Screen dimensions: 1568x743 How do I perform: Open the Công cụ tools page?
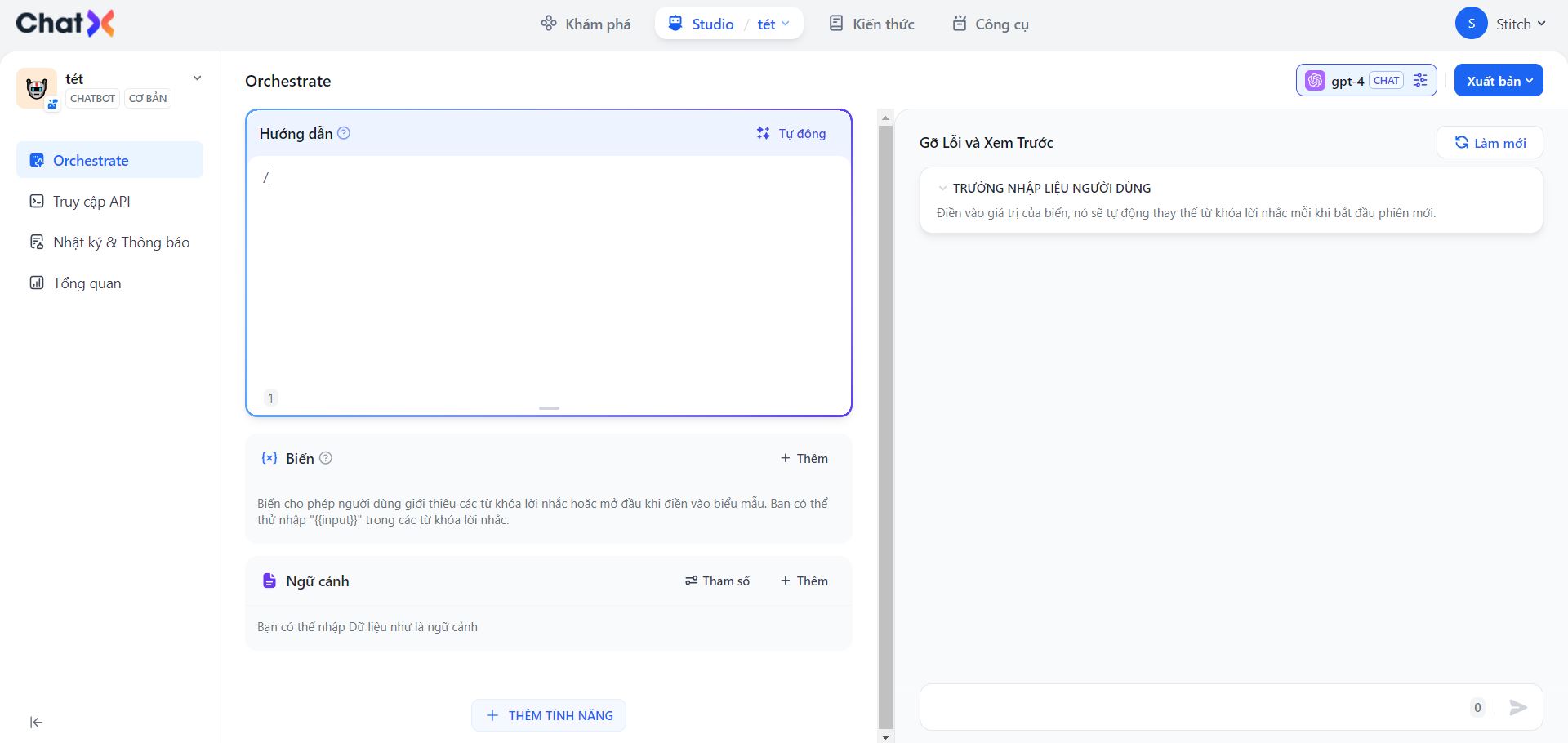[991, 24]
